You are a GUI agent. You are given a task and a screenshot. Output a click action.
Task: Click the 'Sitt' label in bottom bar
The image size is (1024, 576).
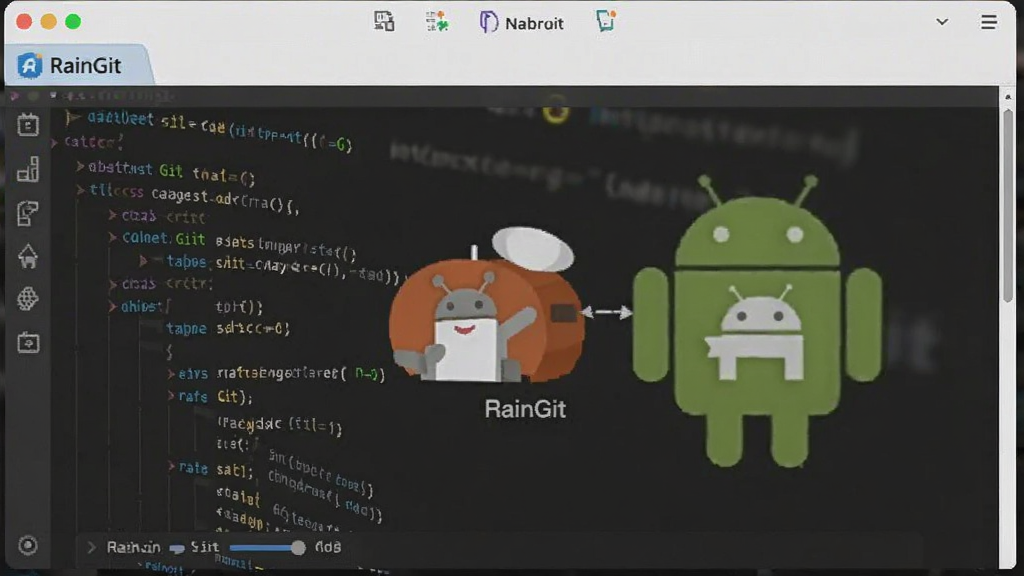tap(204, 547)
